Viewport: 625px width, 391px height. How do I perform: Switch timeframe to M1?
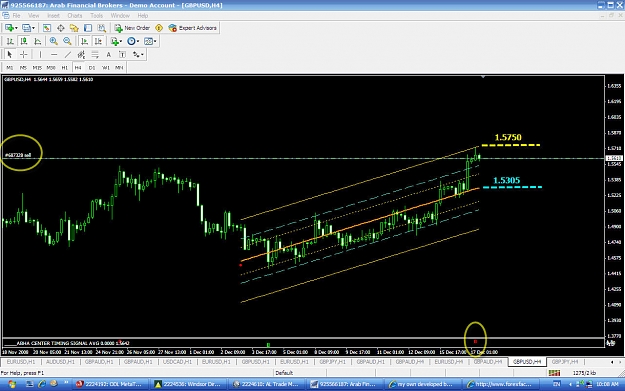coord(10,68)
